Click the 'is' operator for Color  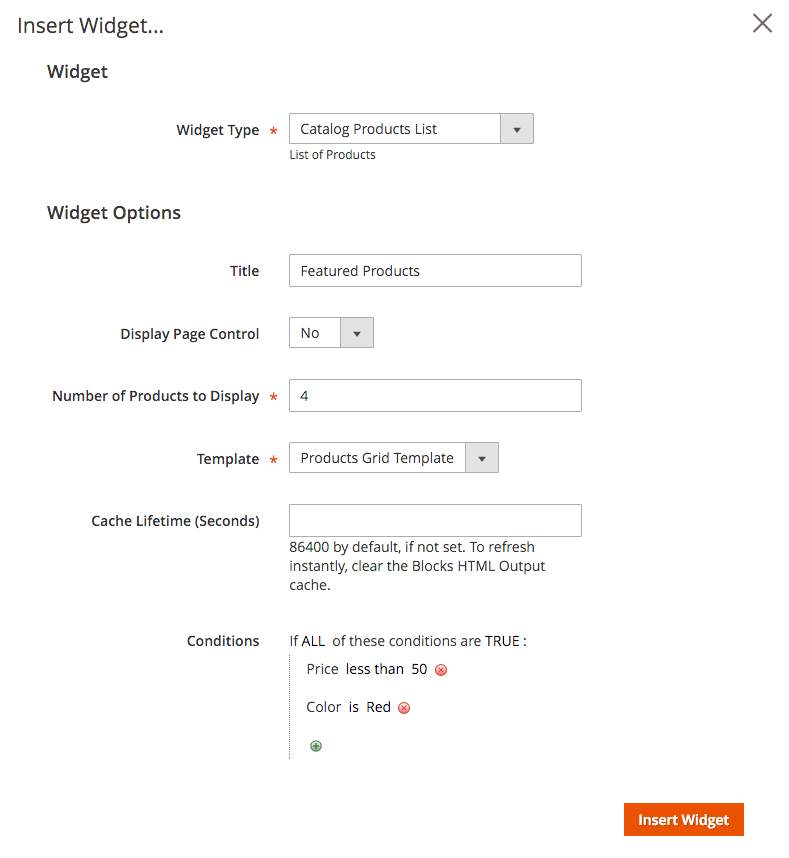(353, 707)
